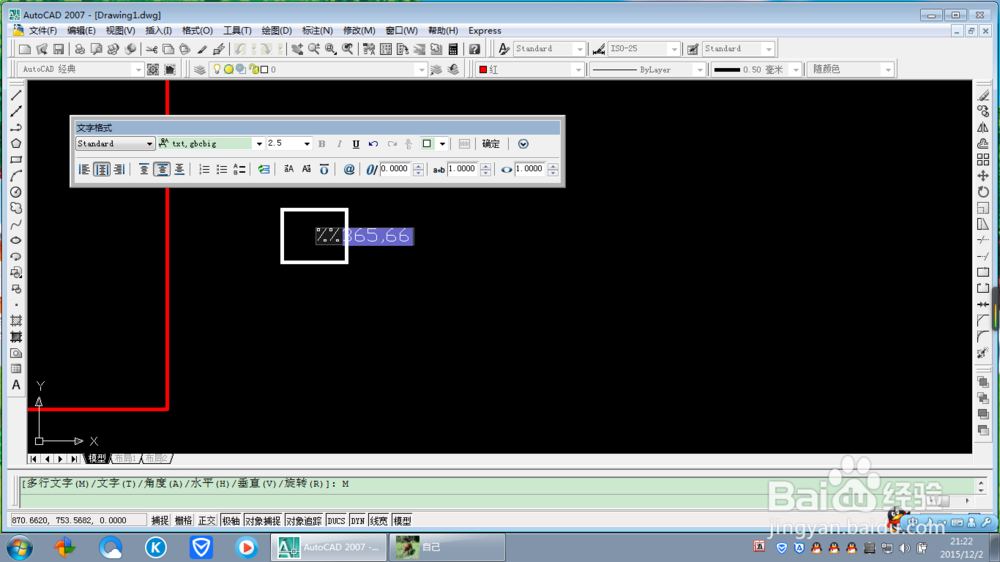Toggle DUCS in status bar
This screenshot has width=1000, height=562.
[x=336, y=521]
